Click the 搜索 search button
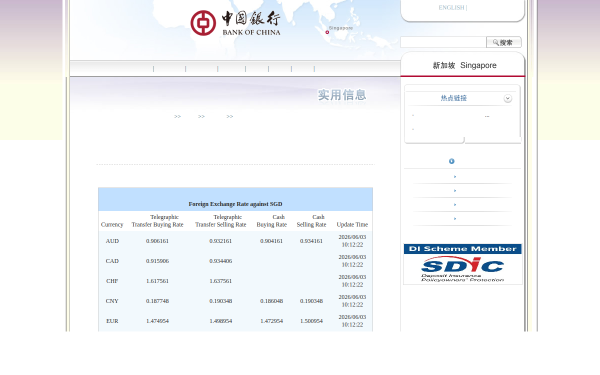Screen dimensions: 600x375 pos(504,42)
